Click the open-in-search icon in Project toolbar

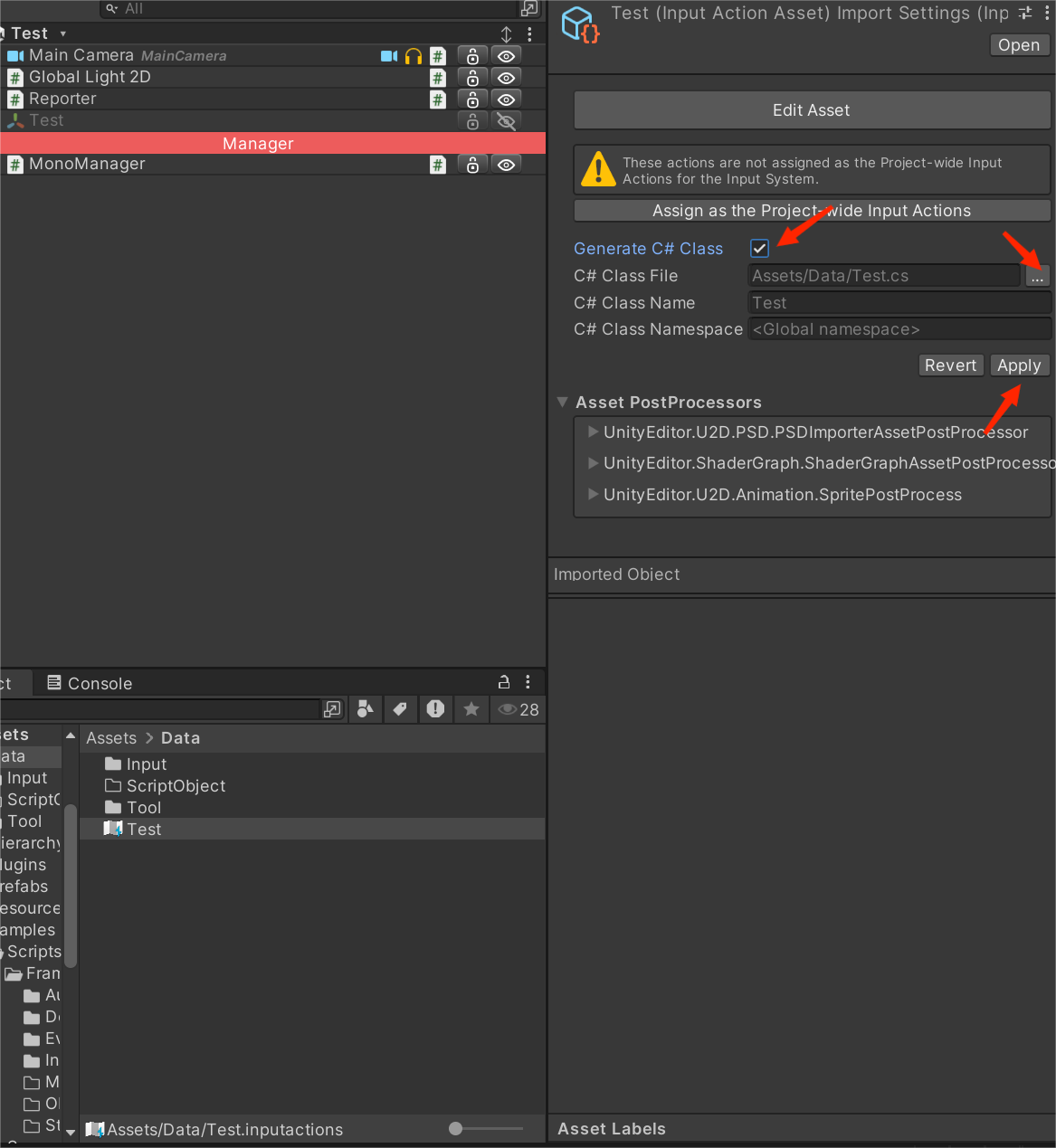333,709
